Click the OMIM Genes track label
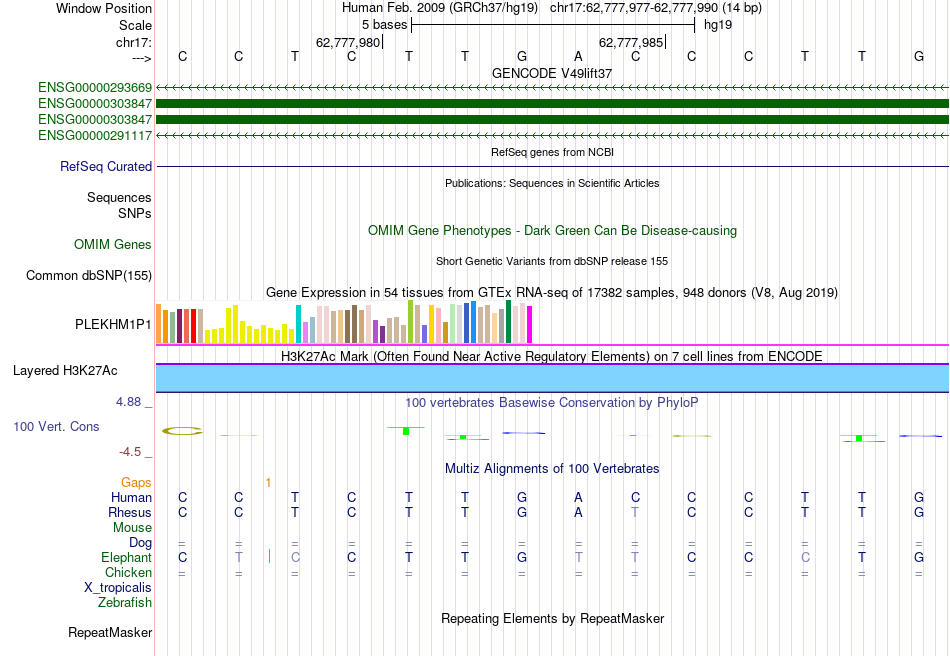 (112, 245)
